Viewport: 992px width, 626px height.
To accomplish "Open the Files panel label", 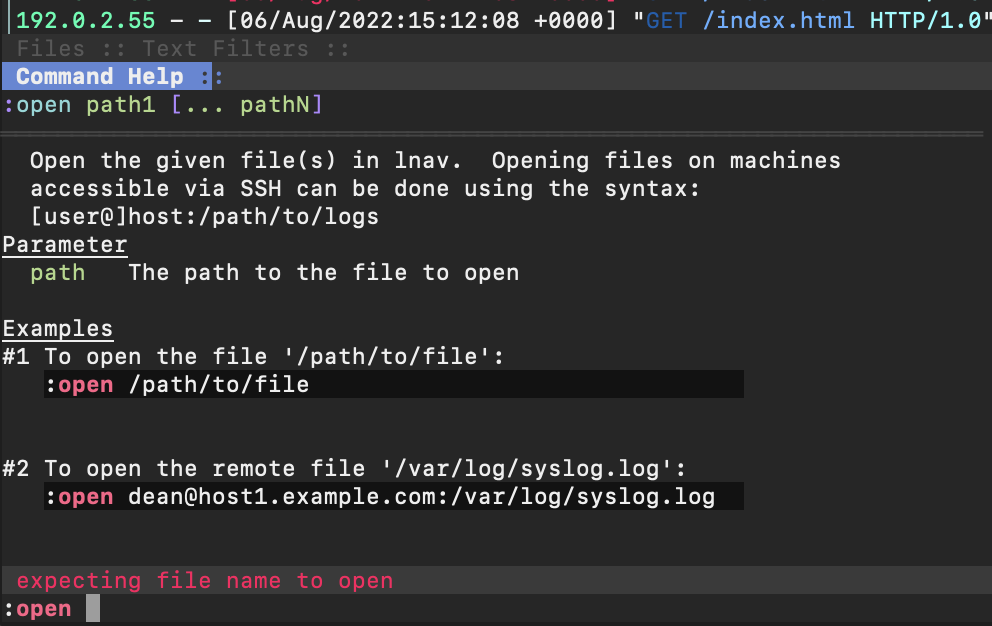I will 51,49.
